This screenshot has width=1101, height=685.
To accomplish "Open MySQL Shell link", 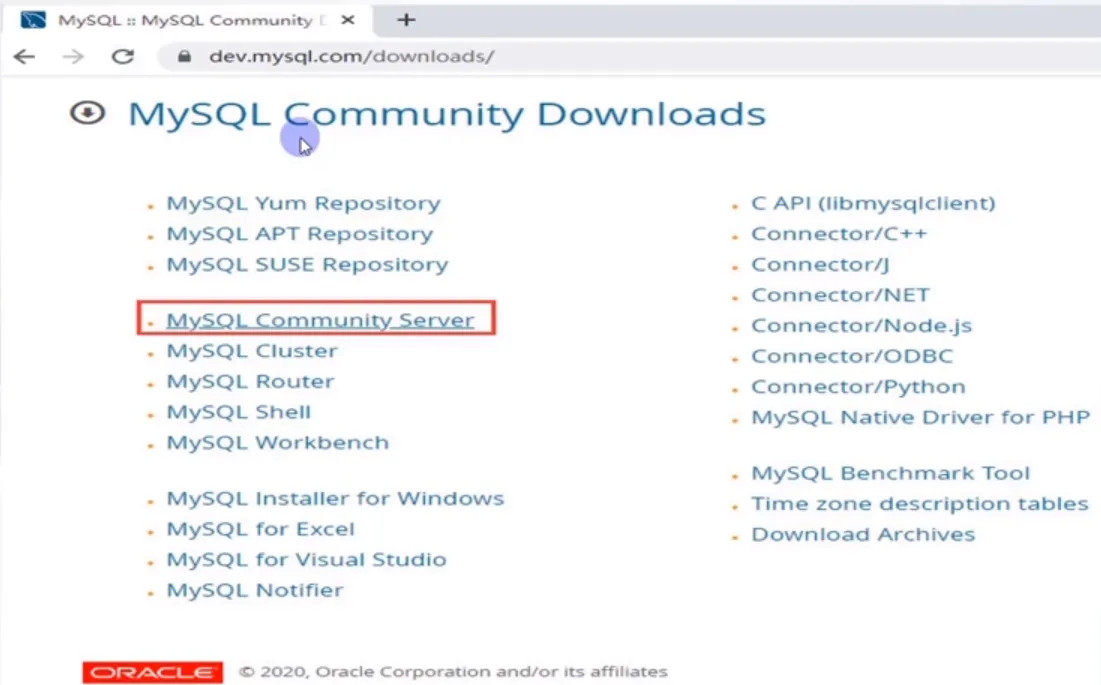I will click(x=239, y=412).
